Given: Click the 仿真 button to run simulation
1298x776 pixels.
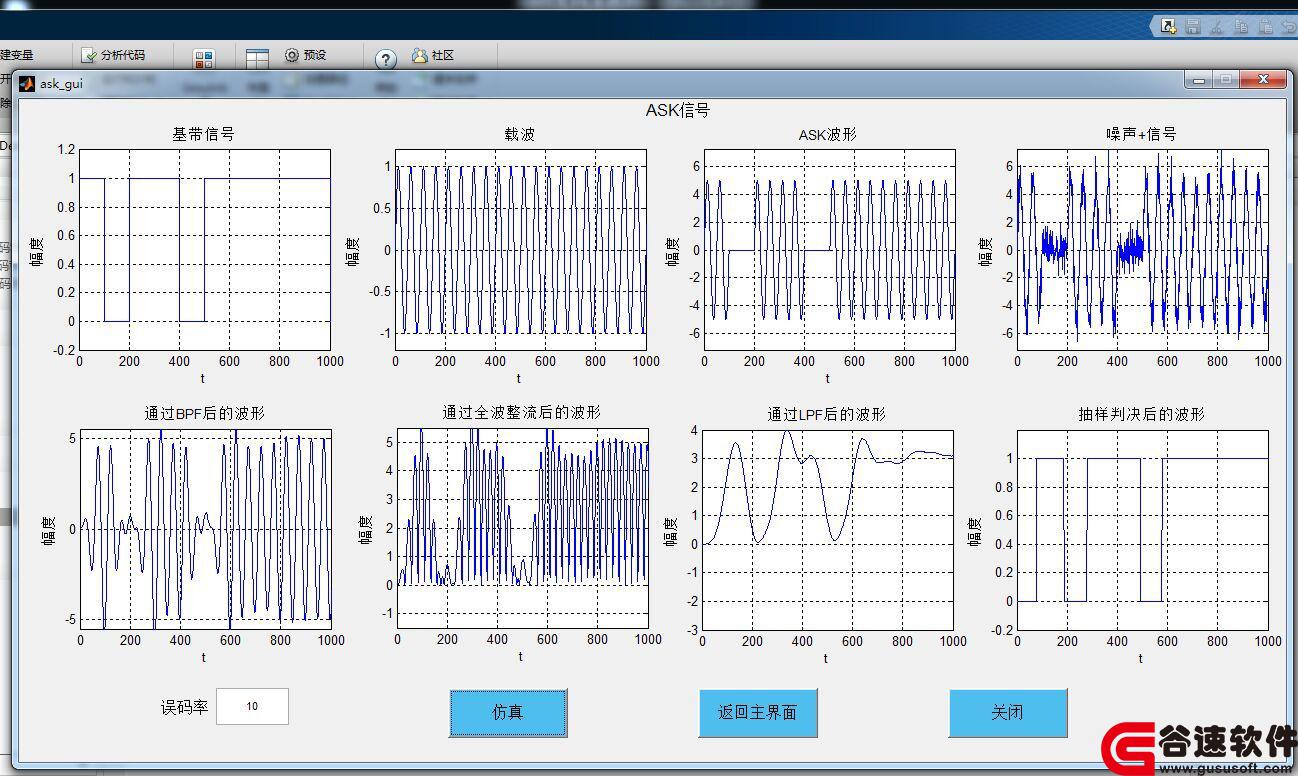Looking at the screenshot, I should 508,713.
